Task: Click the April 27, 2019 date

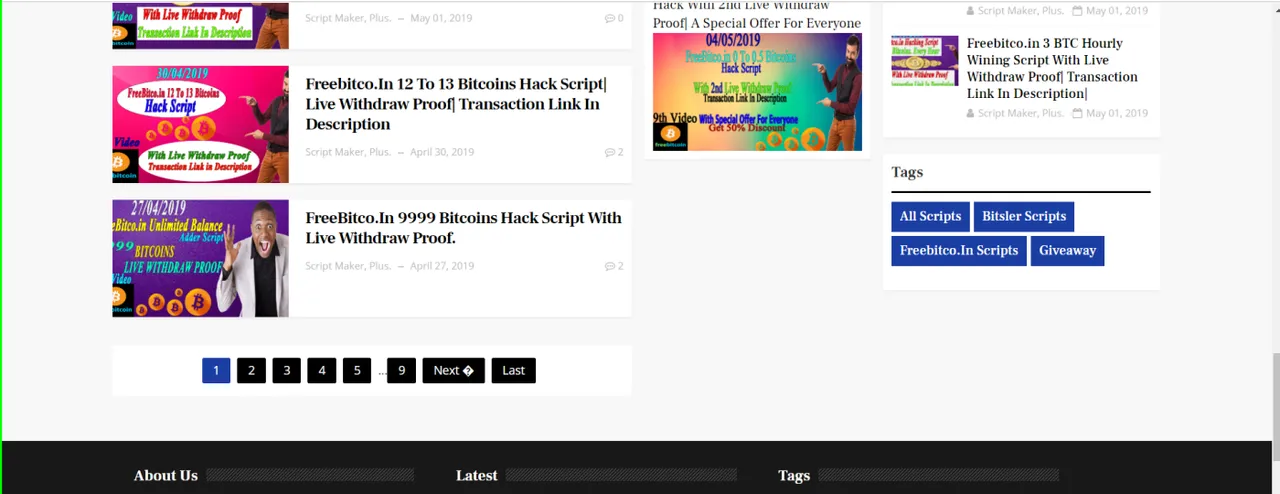Action: click(x=442, y=266)
